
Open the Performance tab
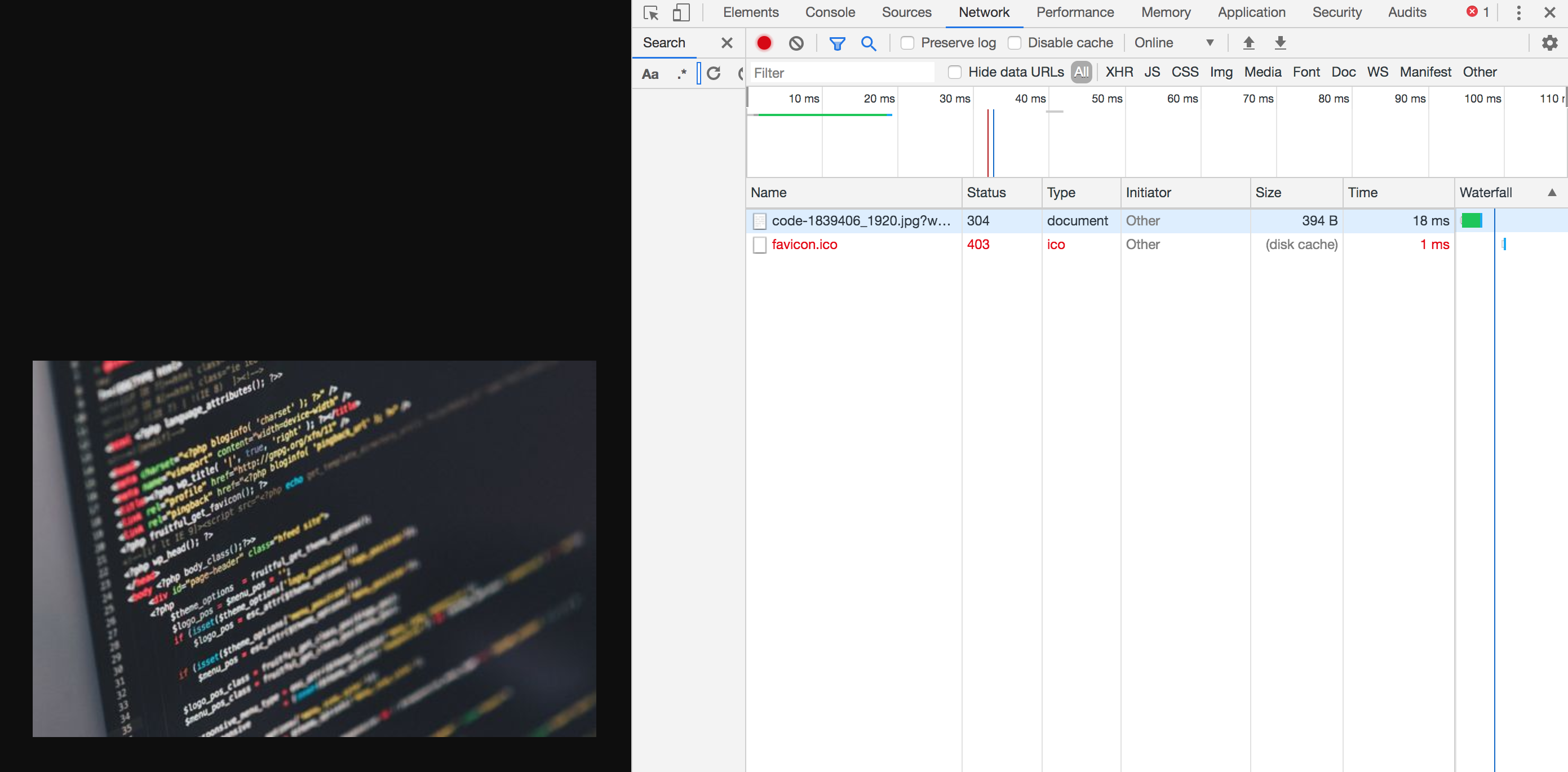(x=1074, y=13)
